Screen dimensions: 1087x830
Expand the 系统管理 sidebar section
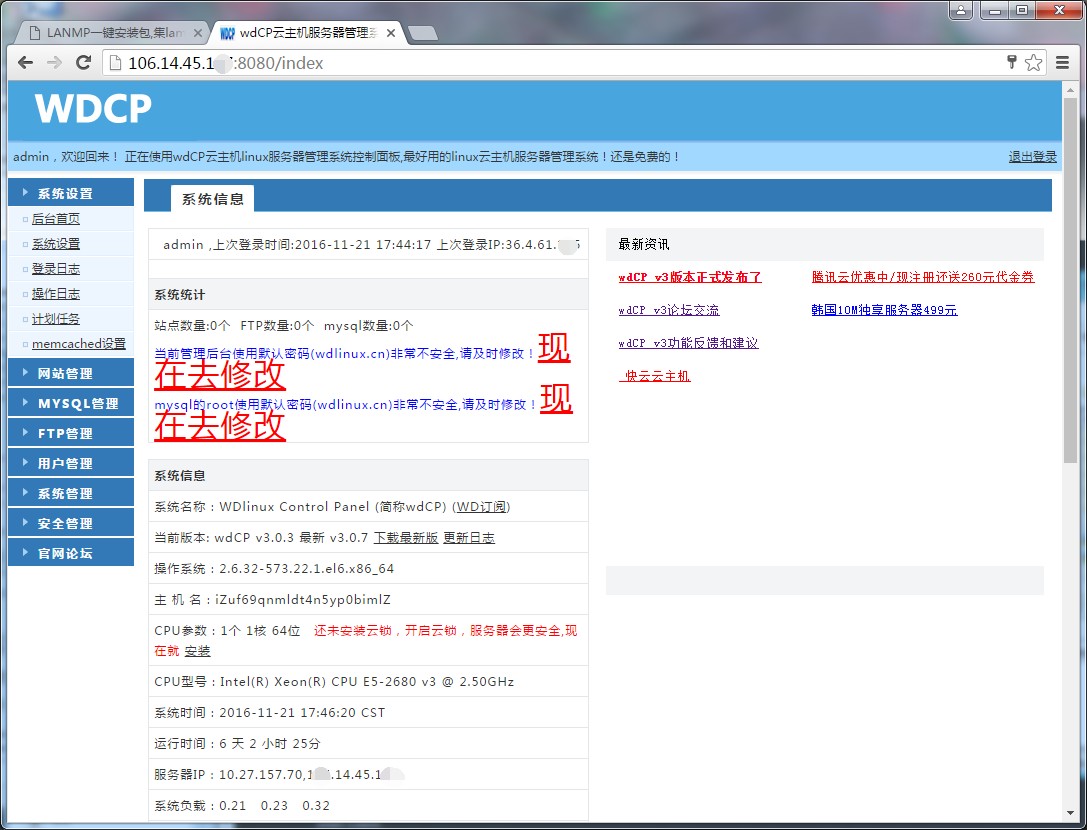pyautogui.click(x=71, y=493)
